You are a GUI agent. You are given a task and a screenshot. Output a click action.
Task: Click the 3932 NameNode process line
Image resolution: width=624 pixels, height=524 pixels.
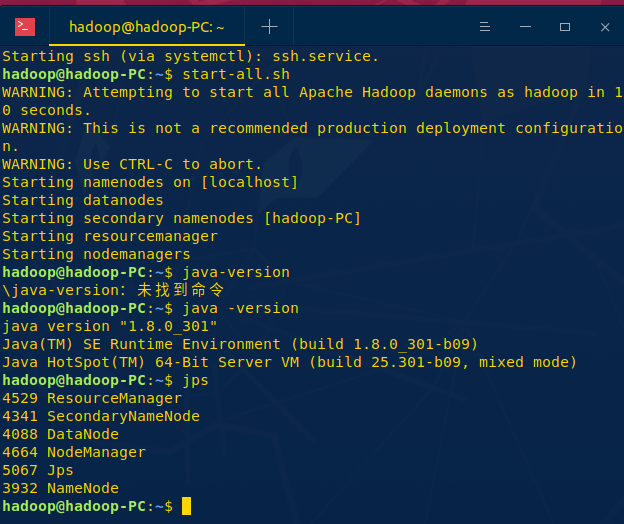60,488
